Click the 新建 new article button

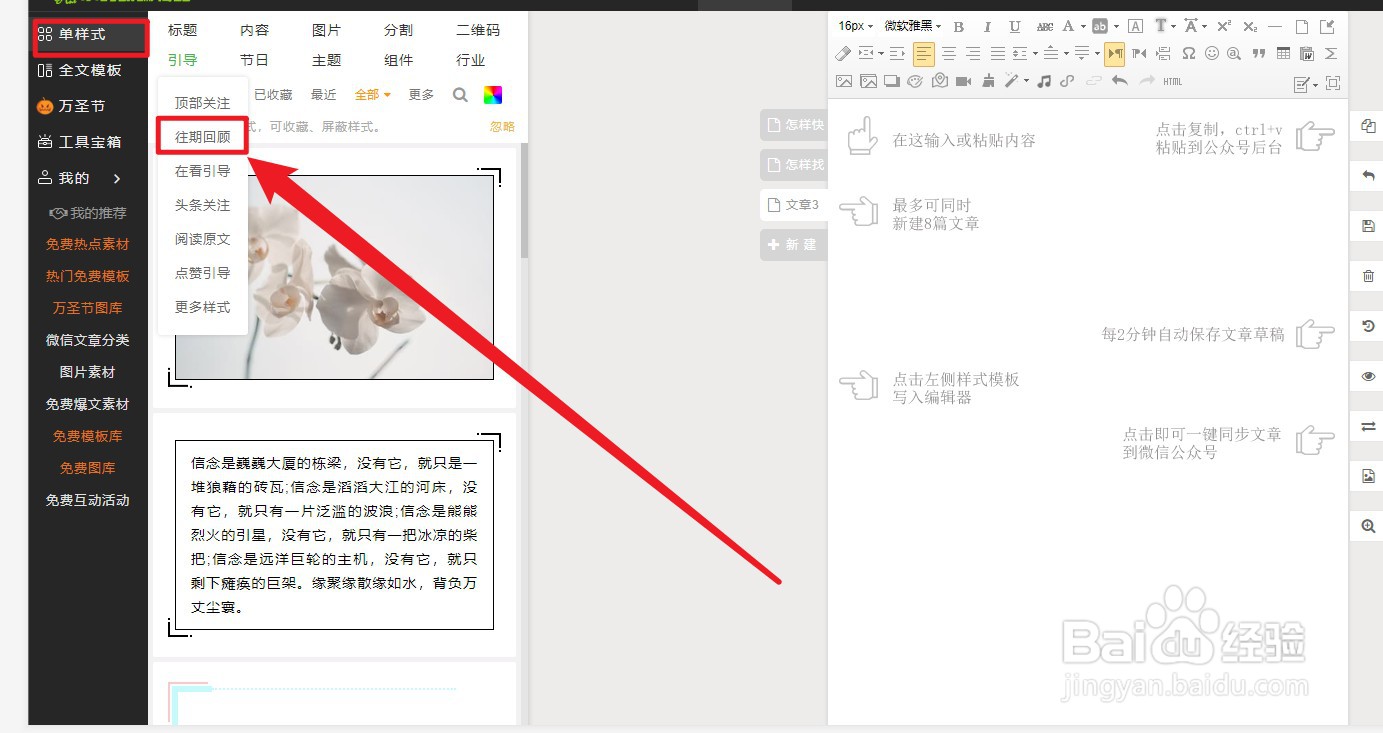[x=792, y=245]
